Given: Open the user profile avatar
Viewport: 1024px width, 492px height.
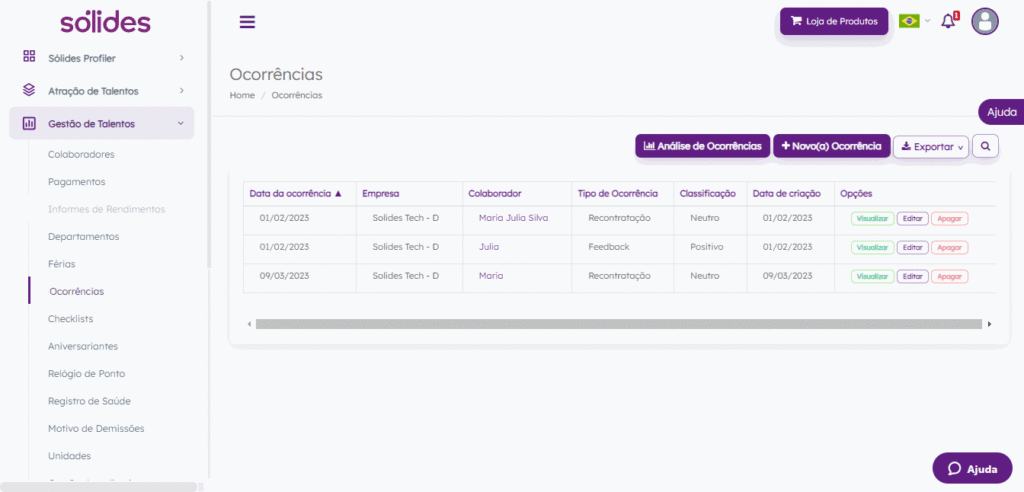Looking at the screenshot, I should (x=985, y=22).
